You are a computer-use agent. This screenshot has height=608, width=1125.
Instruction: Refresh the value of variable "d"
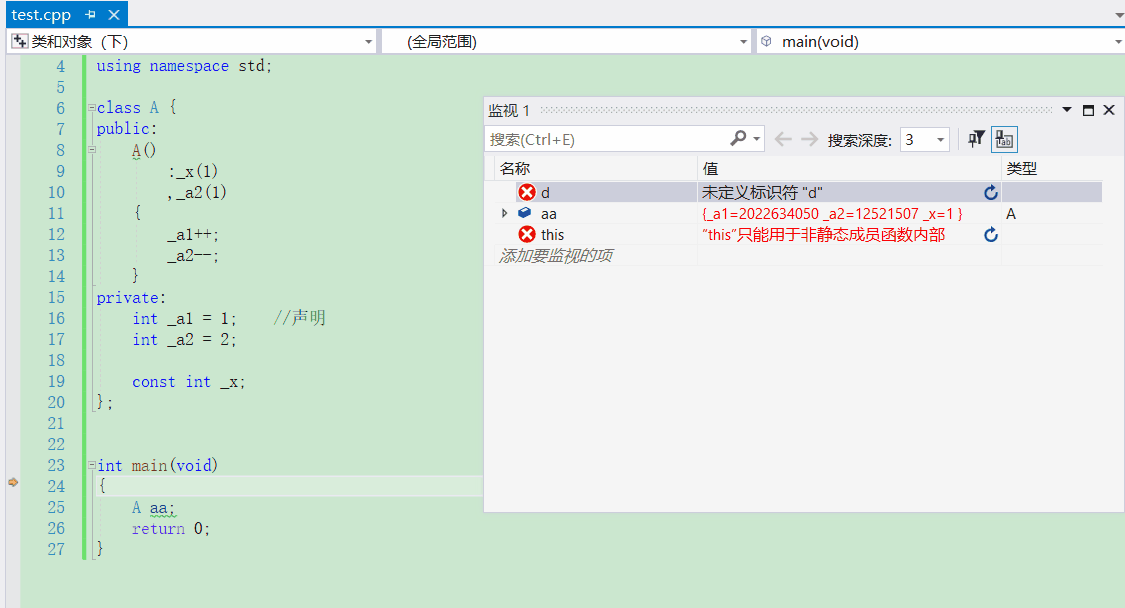pyautogui.click(x=990, y=191)
